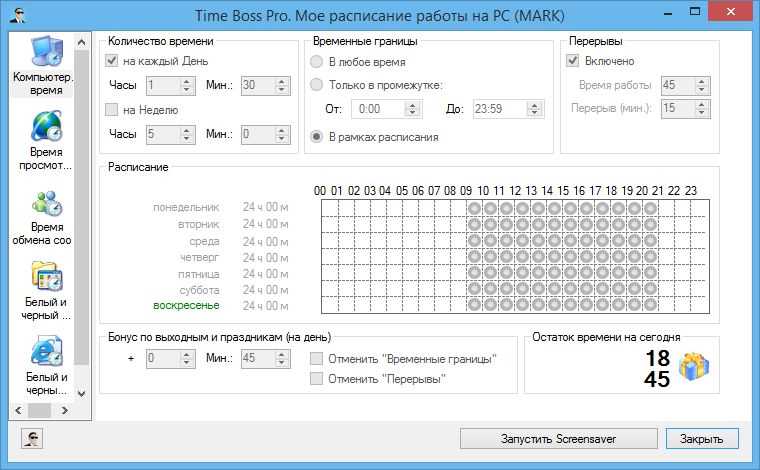Screen dimensions: 760x470
Task: Toggle the Перерывы Включено checkbox
Action: [x=572, y=61]
